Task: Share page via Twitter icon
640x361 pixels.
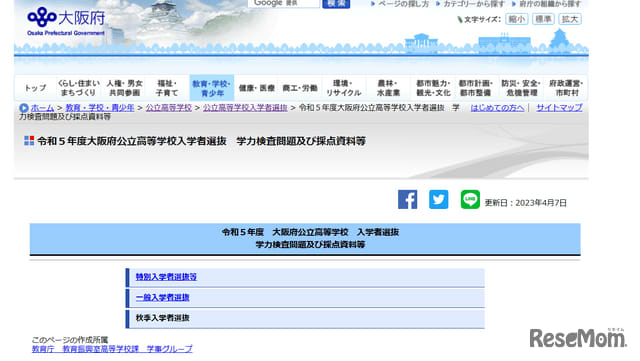Action: (x=438, y=199)
